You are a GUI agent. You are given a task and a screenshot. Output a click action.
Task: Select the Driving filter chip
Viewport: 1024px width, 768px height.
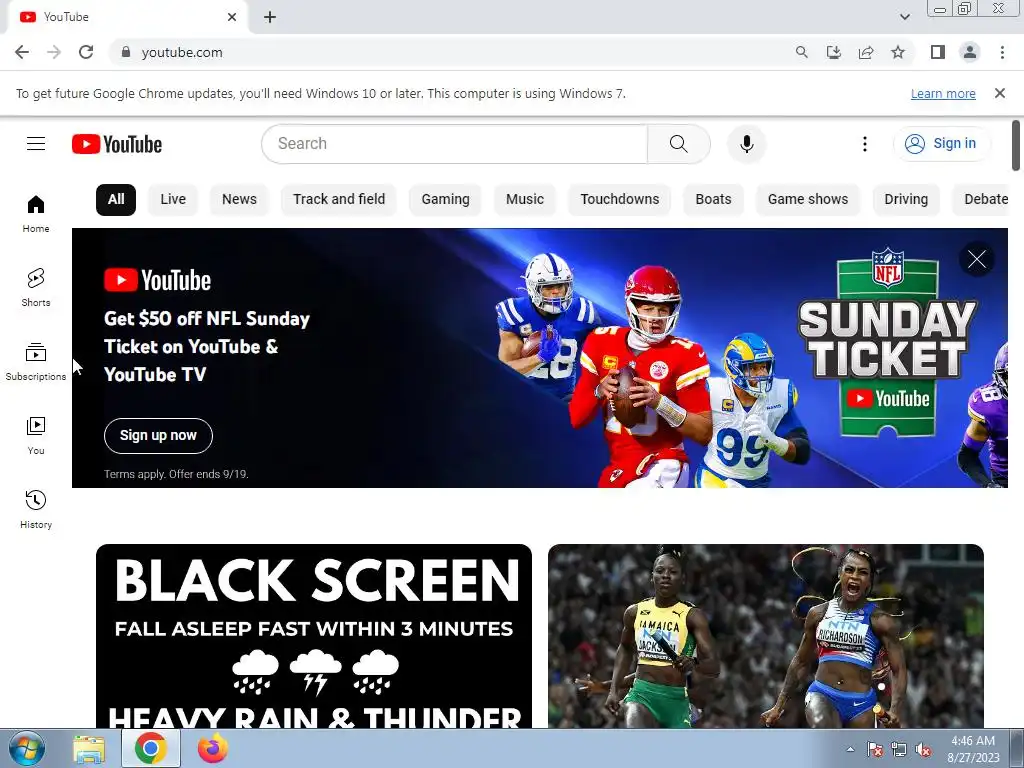pyautogui.click(x=906, y=199)
